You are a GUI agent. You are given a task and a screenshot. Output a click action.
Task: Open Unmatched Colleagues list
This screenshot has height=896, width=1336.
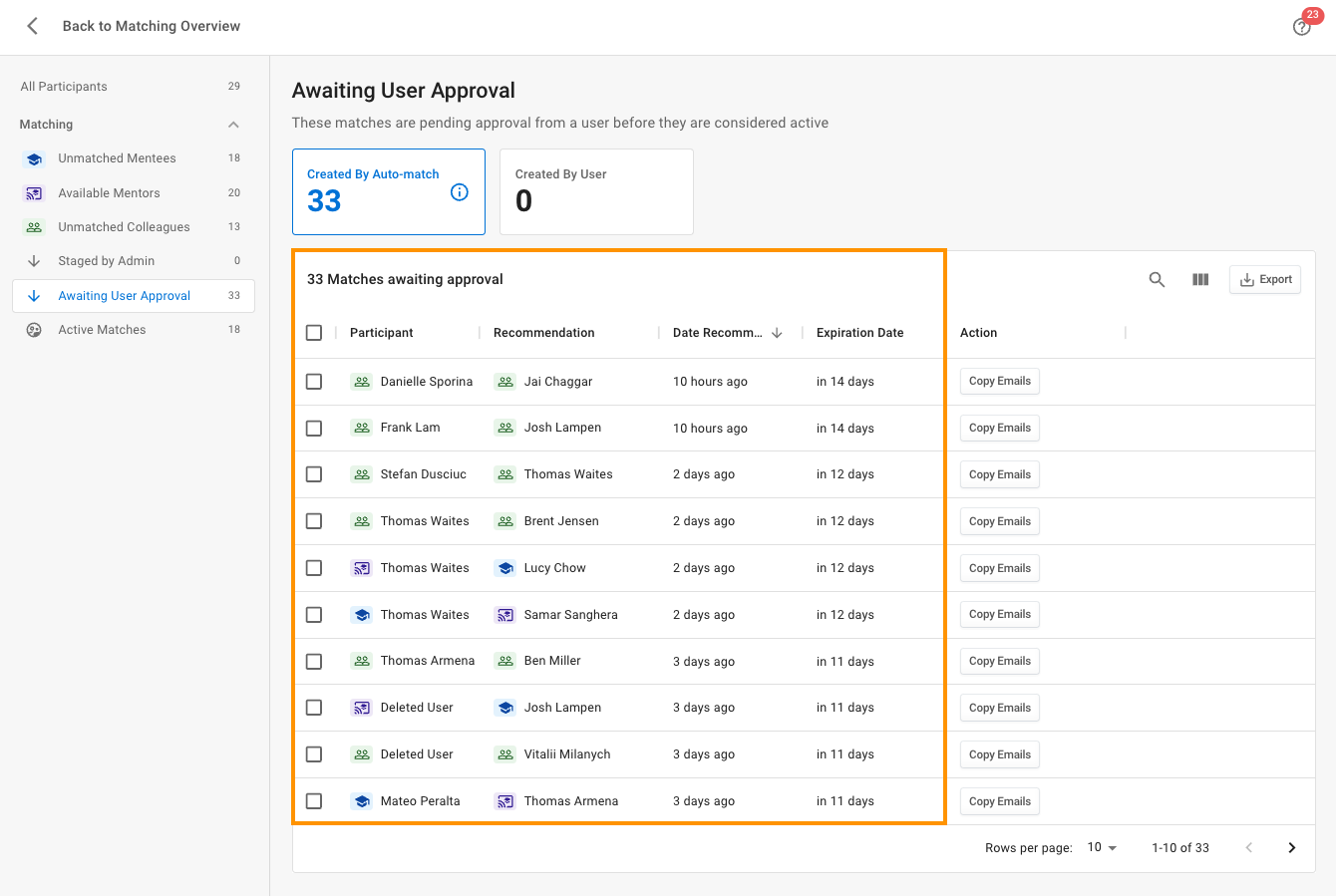coord(134,227)
